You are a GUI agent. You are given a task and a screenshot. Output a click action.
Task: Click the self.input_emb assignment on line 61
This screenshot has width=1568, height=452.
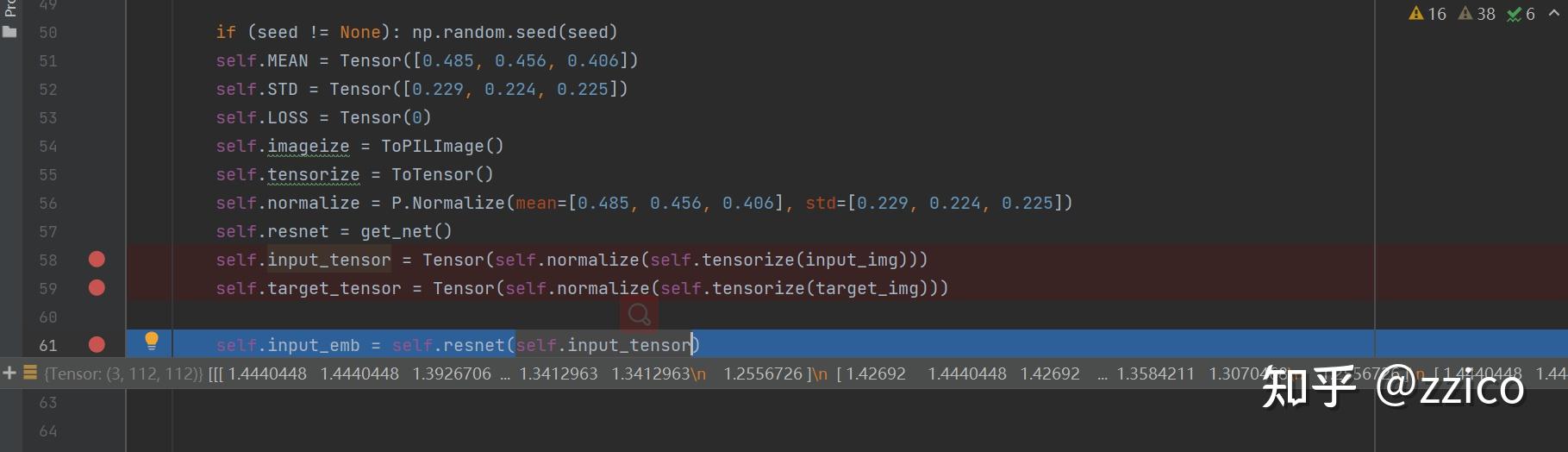pyautogui.click(x=457, y=345)
